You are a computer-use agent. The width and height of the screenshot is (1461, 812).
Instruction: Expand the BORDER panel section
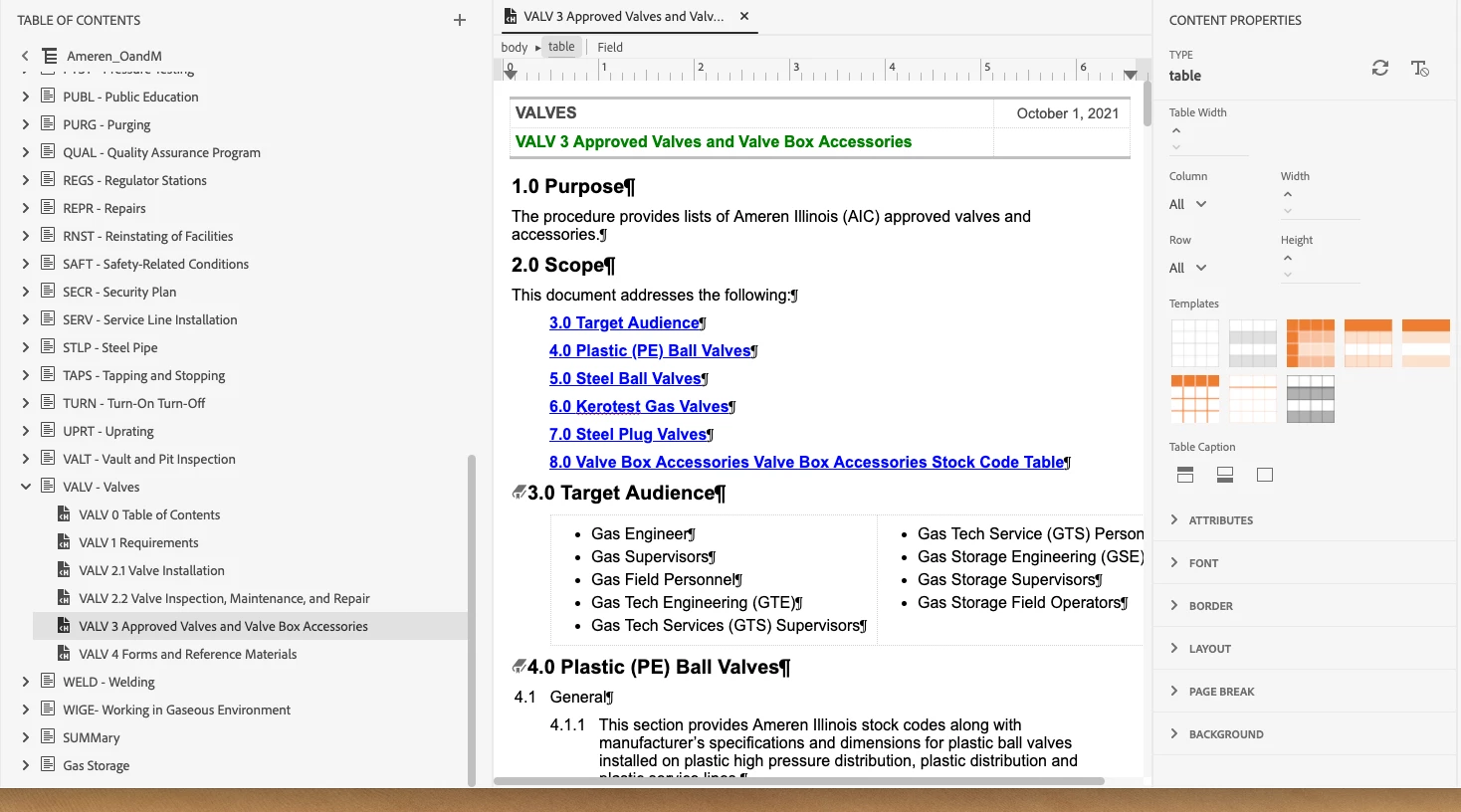(1174, 605)
